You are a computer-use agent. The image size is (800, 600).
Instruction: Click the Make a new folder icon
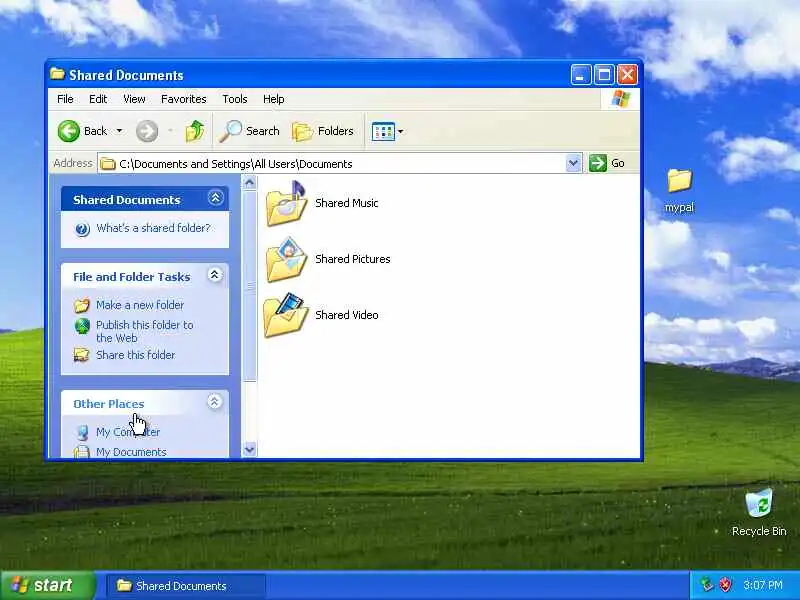82,305
